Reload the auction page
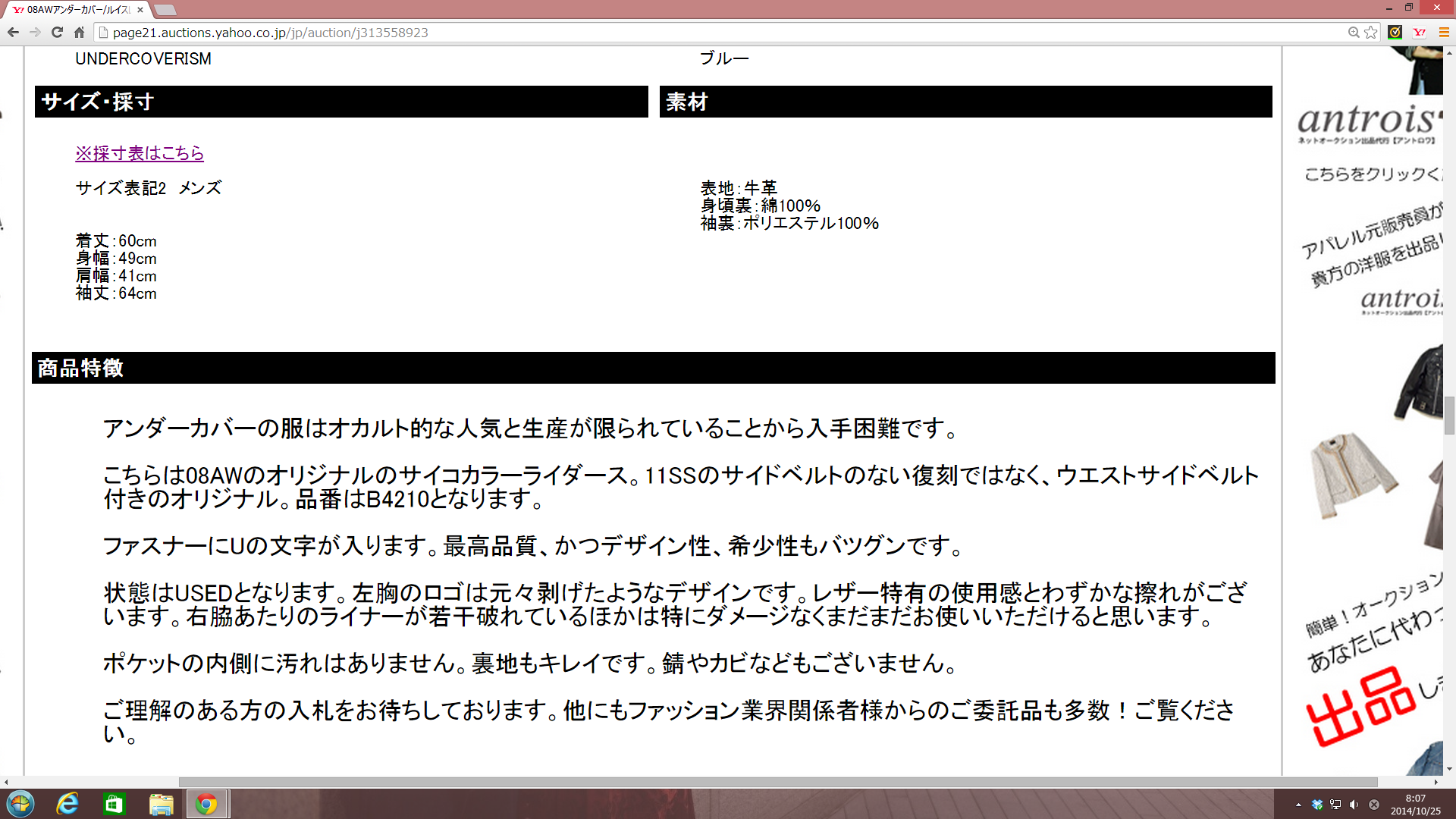 57,32
